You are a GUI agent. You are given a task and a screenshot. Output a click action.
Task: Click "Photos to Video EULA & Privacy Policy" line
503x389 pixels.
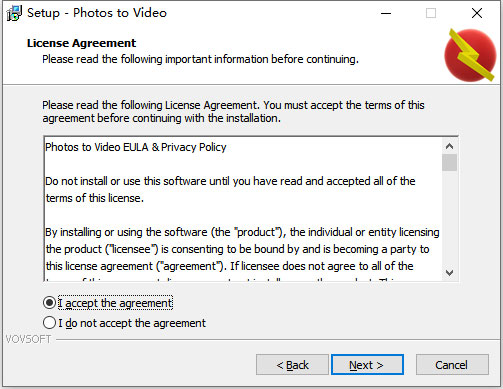pyautogui.click(x=136, y=147)
